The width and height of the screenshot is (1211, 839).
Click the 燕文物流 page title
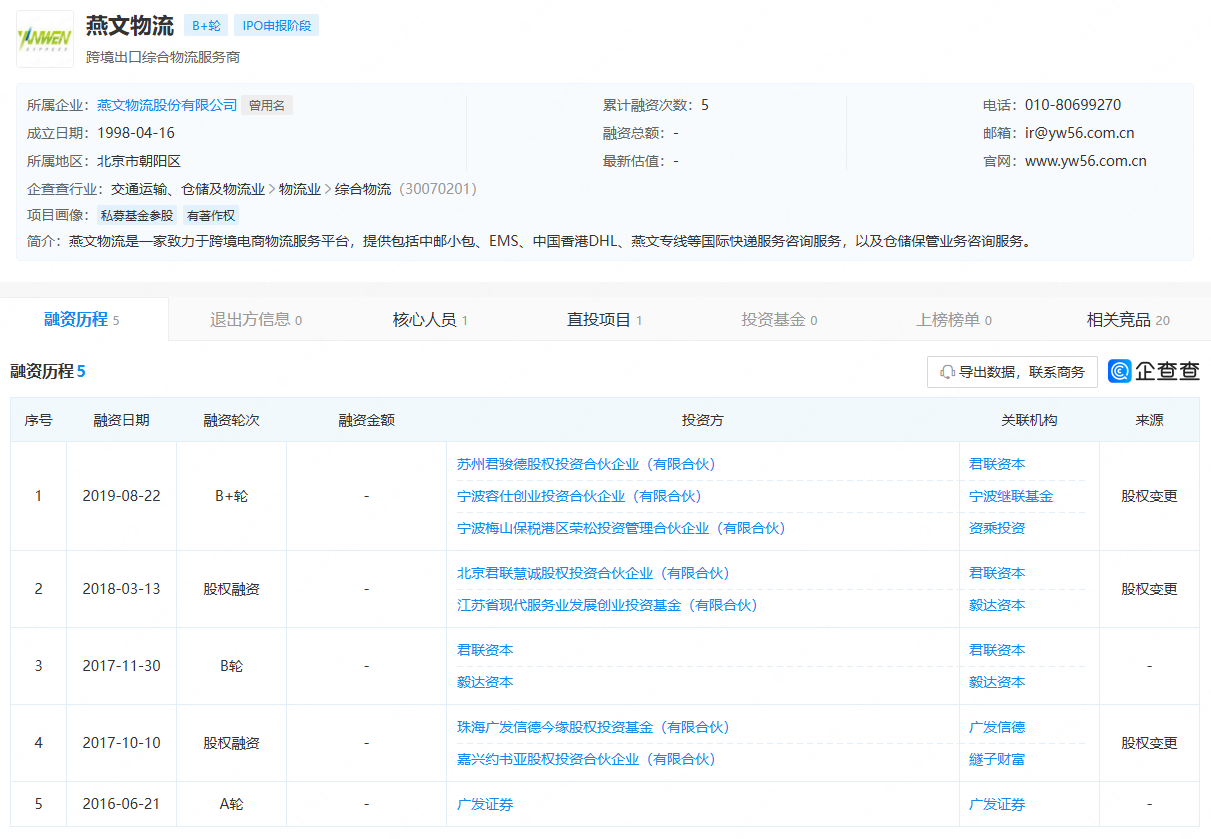click(x=129, y=26)
